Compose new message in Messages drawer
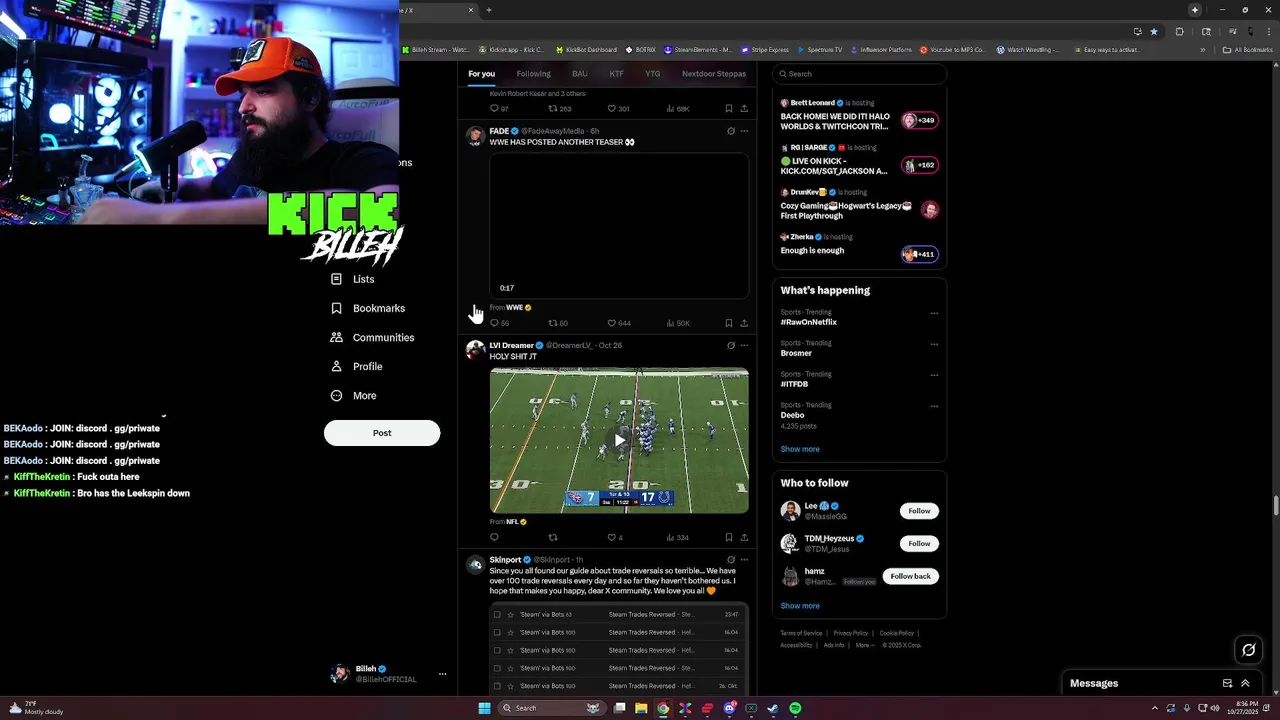Screen dimensions: 1280x720 [1228, 683]
